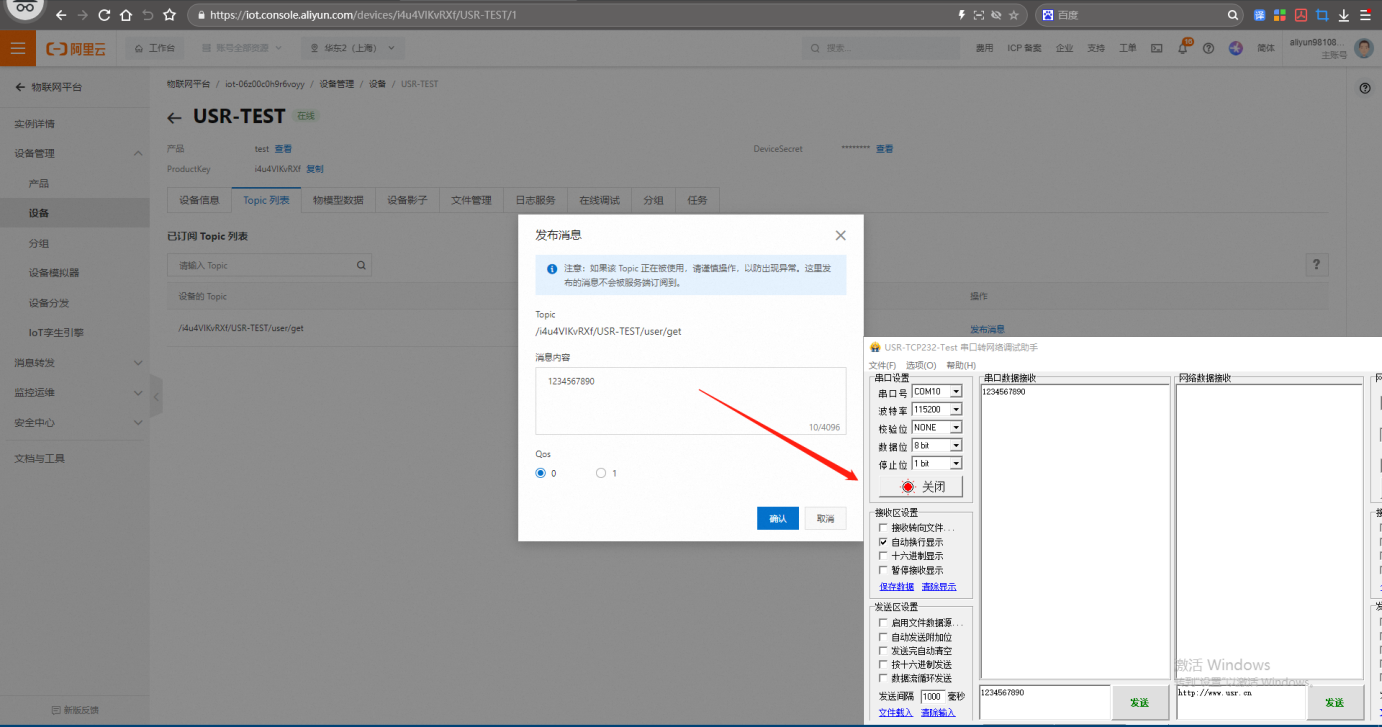Click the browser screenshot crop icon
Image resolution: width=1382 pixels, height=727 pixels.
click(x=1322, y=16)
